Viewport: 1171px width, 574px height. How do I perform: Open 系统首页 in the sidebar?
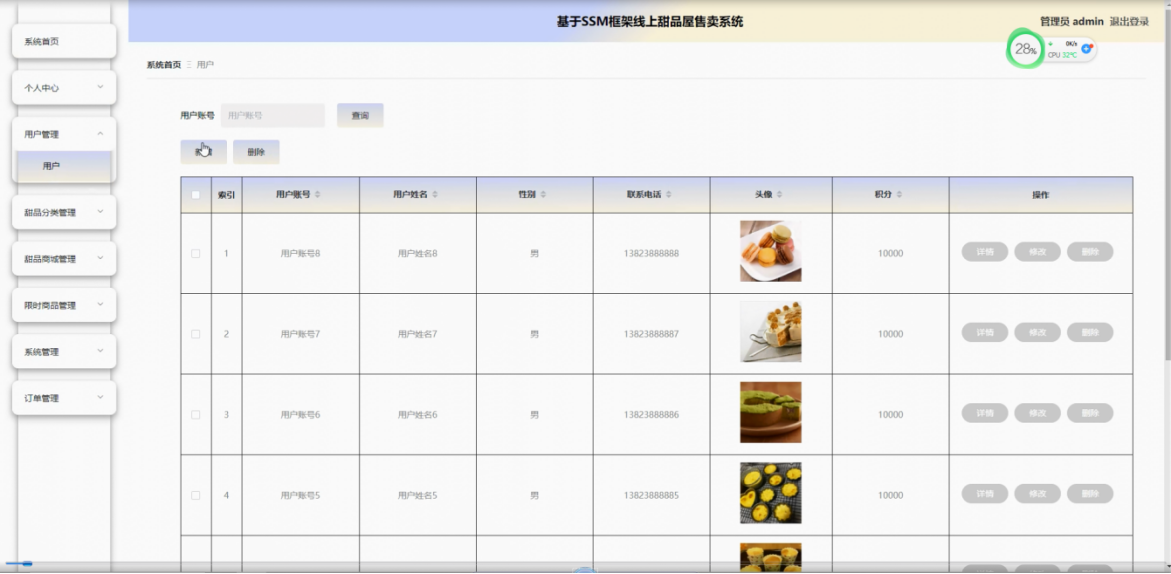click(x=64, y=41)
